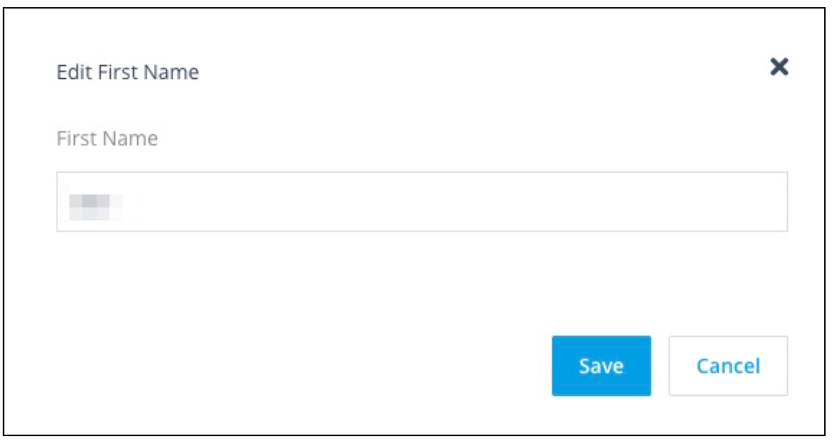The image size is (832, 442).
Task: Hit the white Cancel button
Action: (x=728, y=366)
